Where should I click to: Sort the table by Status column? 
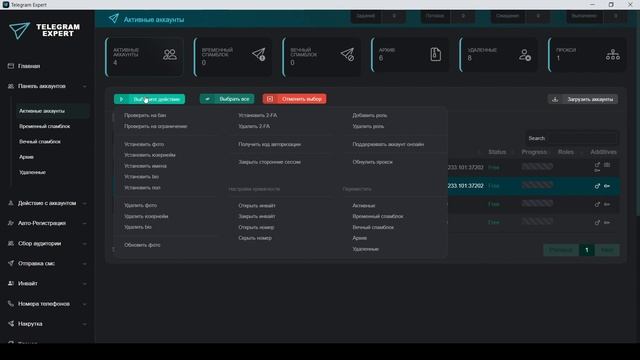tap(497, 152)
